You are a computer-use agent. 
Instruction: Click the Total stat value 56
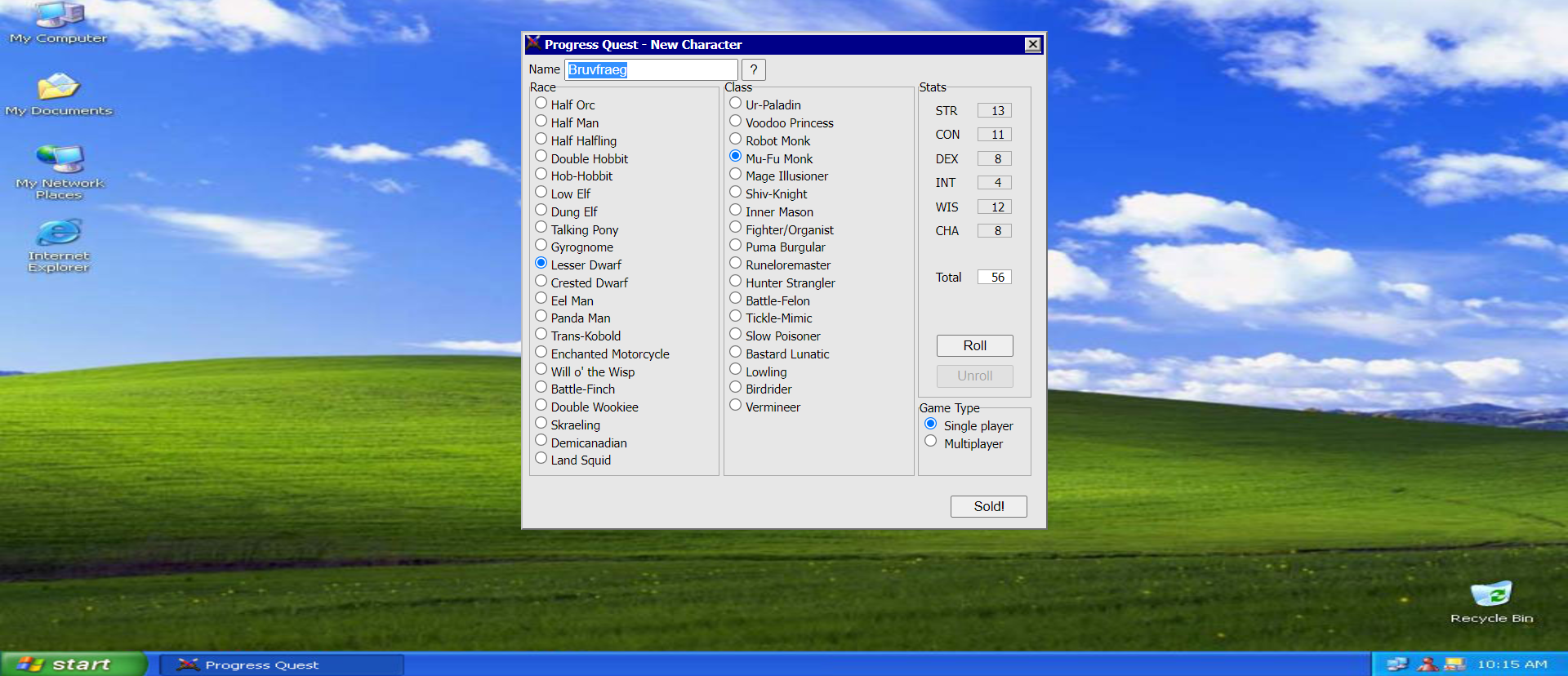[x=995, y=277]
